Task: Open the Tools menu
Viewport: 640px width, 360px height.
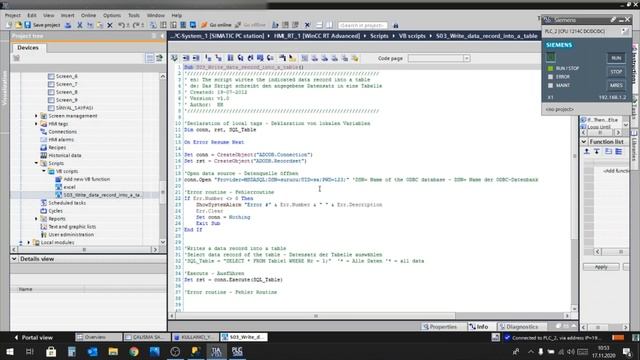Action: click(134, 16)
